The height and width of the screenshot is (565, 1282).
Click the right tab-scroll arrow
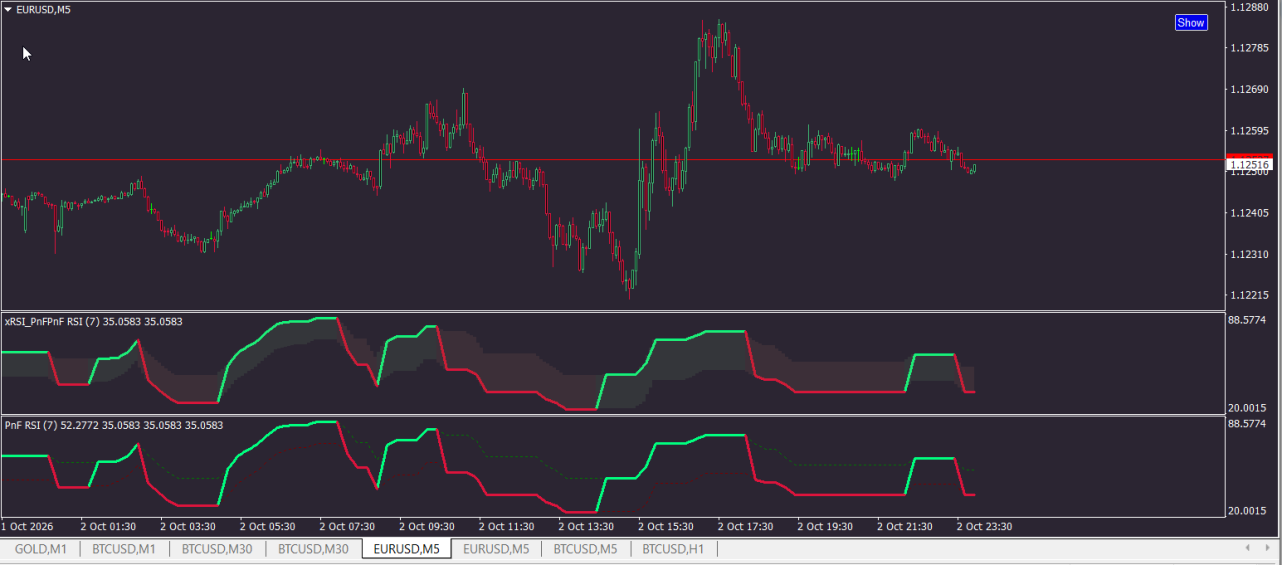tap(1266, 548)
